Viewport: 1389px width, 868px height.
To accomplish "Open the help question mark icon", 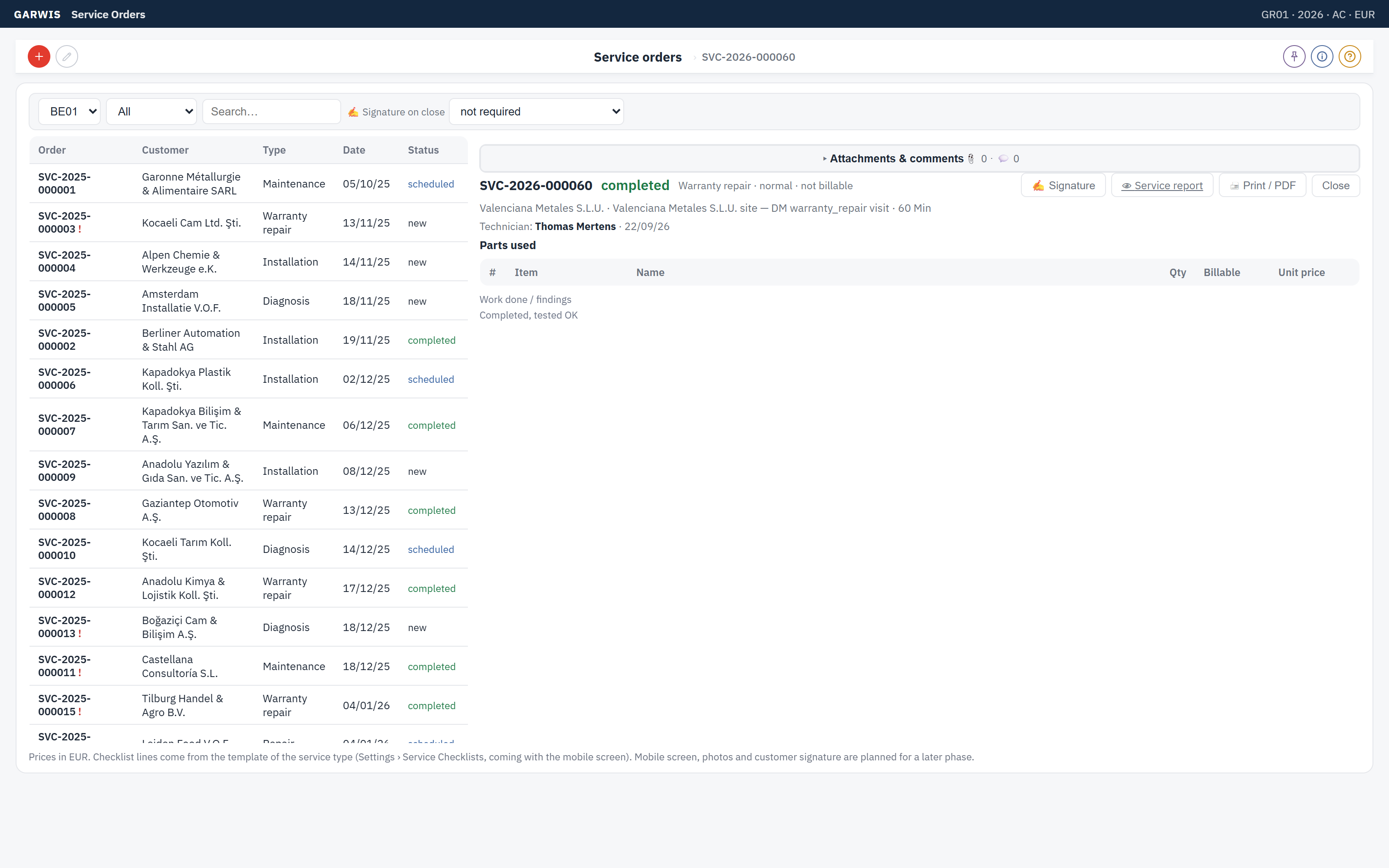I will [x=1350, y=56].
